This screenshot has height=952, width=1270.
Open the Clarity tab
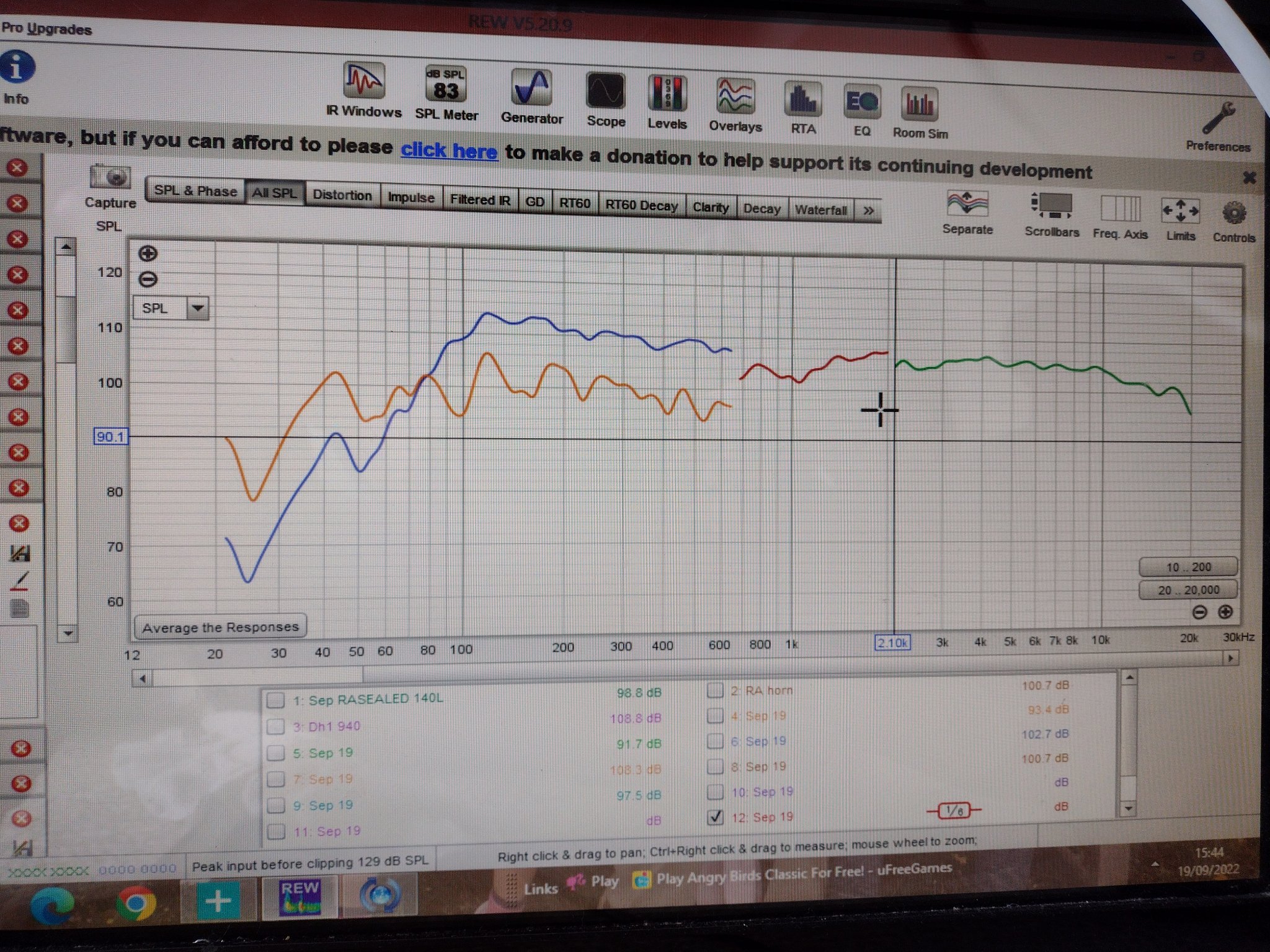(x=711, y=207)
